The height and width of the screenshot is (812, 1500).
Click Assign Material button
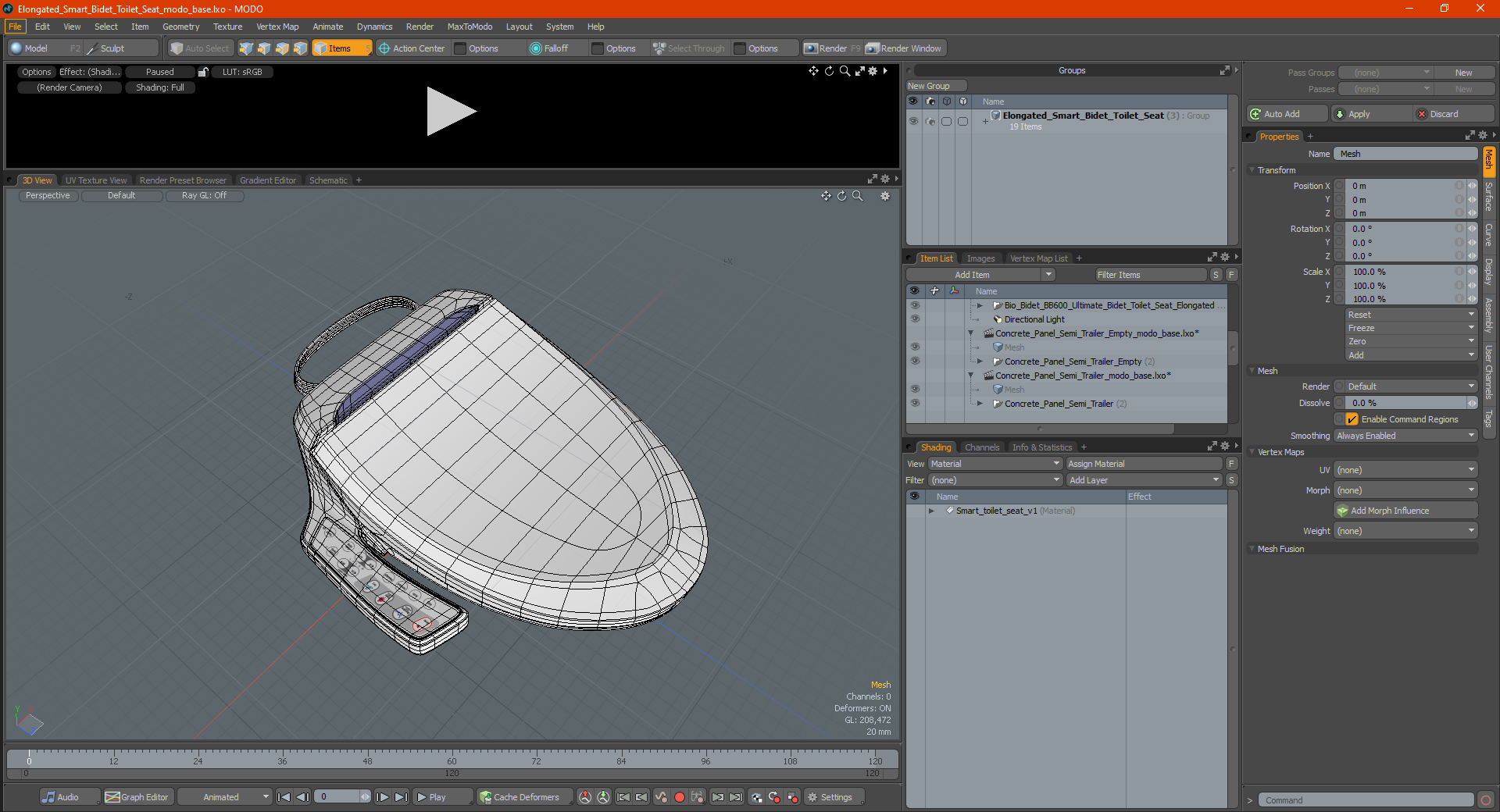coord(1144,464)
